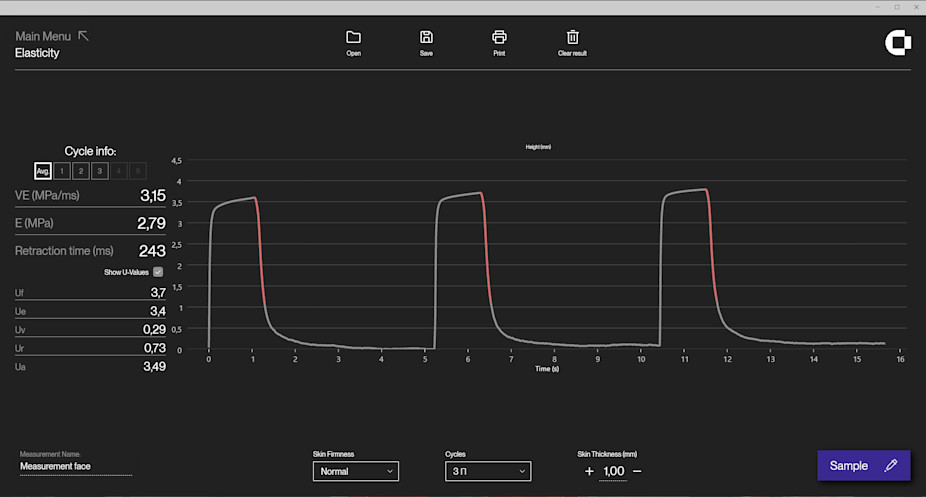
Task: Select cycle 1 in Cycle info
Action: (62, 171)
